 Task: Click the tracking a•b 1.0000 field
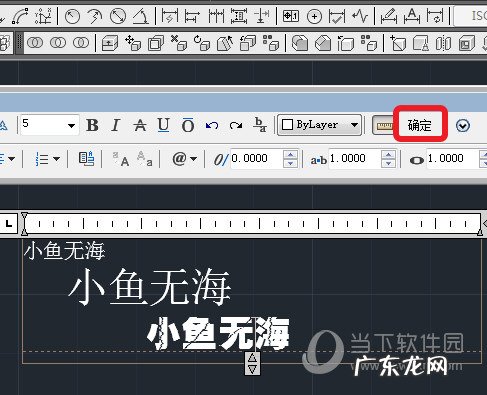click(x=355, y=158)
